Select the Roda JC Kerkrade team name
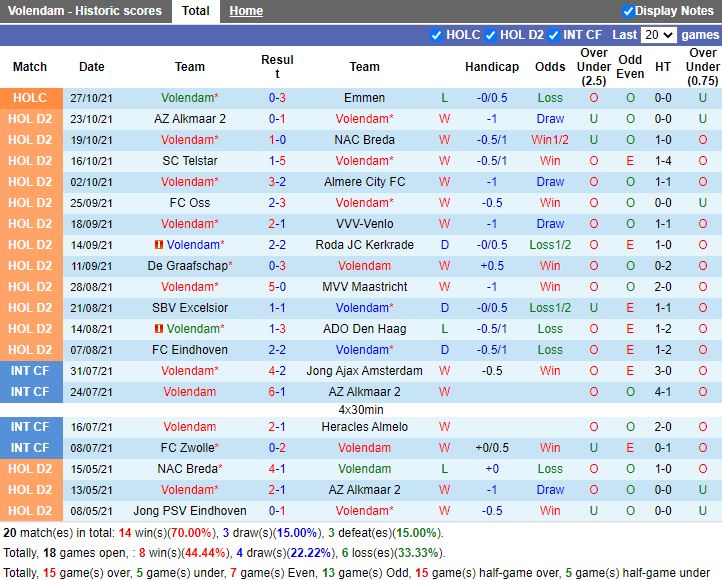The width and height of the screenshot is (722, 580). (364, 245)
